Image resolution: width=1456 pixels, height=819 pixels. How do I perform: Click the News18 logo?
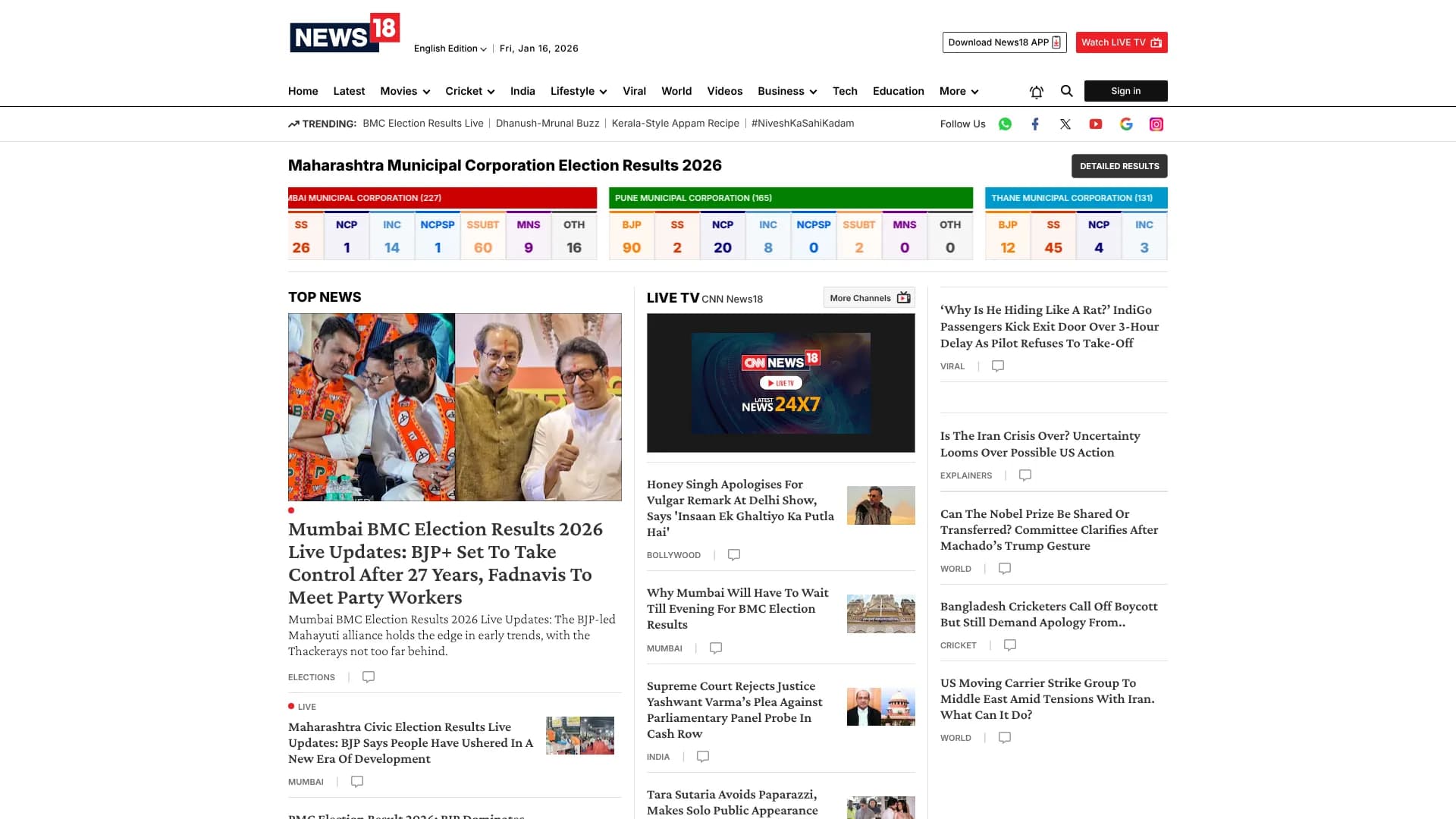coord(344,33)
